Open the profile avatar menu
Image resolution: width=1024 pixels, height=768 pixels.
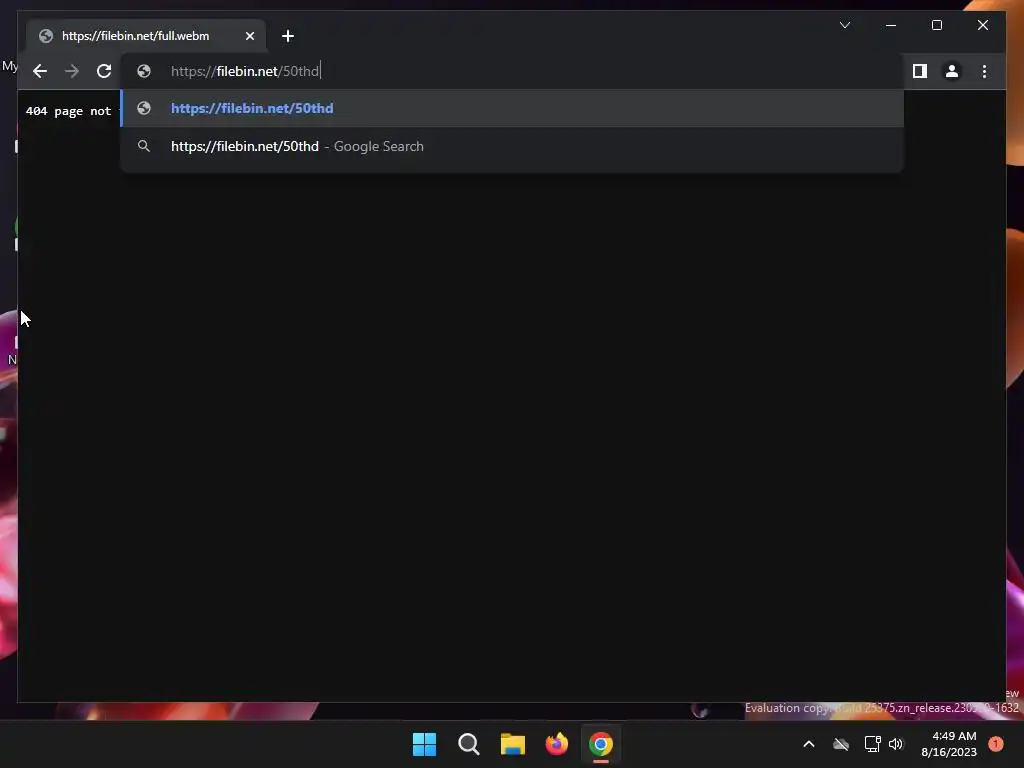(x=952, y=71)
